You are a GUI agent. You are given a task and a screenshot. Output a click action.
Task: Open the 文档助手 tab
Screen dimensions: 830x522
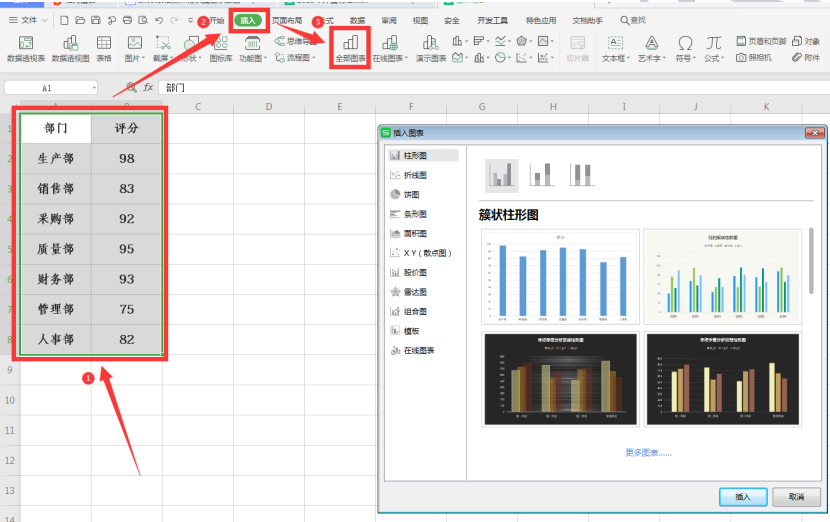pos(588,21)
